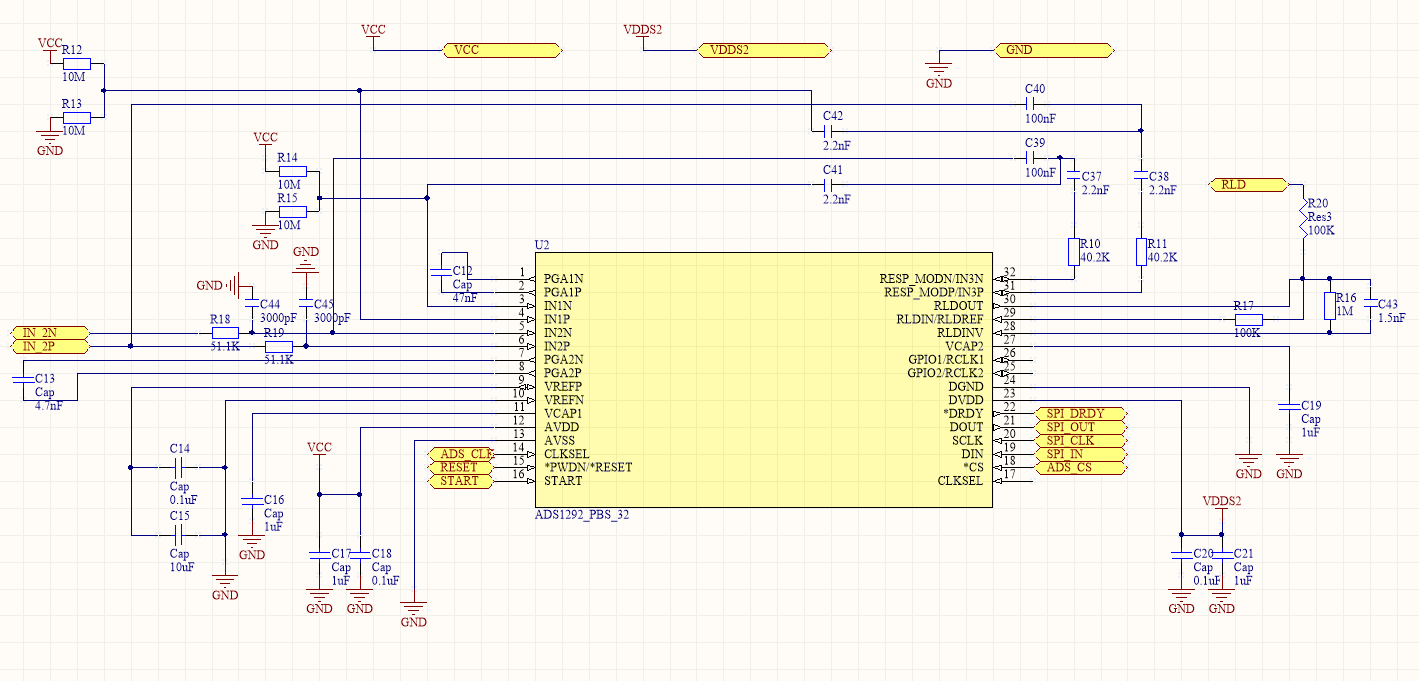Select capacitor C19 1uF

click(1289, 406)
